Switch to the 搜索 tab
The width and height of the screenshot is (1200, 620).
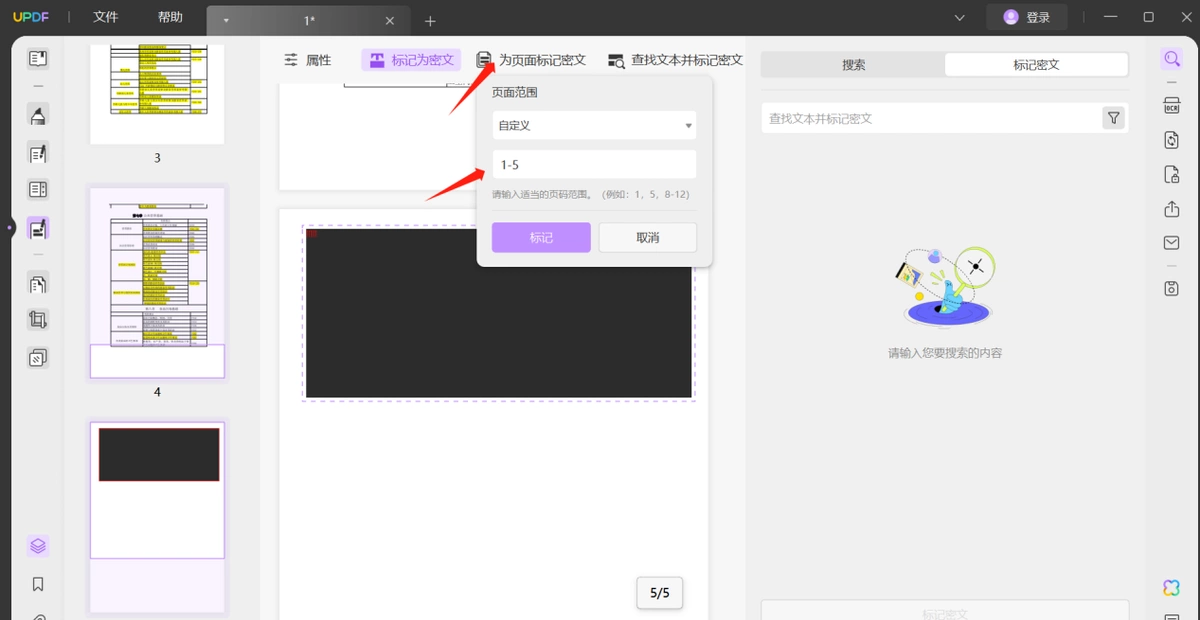tap(854, 65)
